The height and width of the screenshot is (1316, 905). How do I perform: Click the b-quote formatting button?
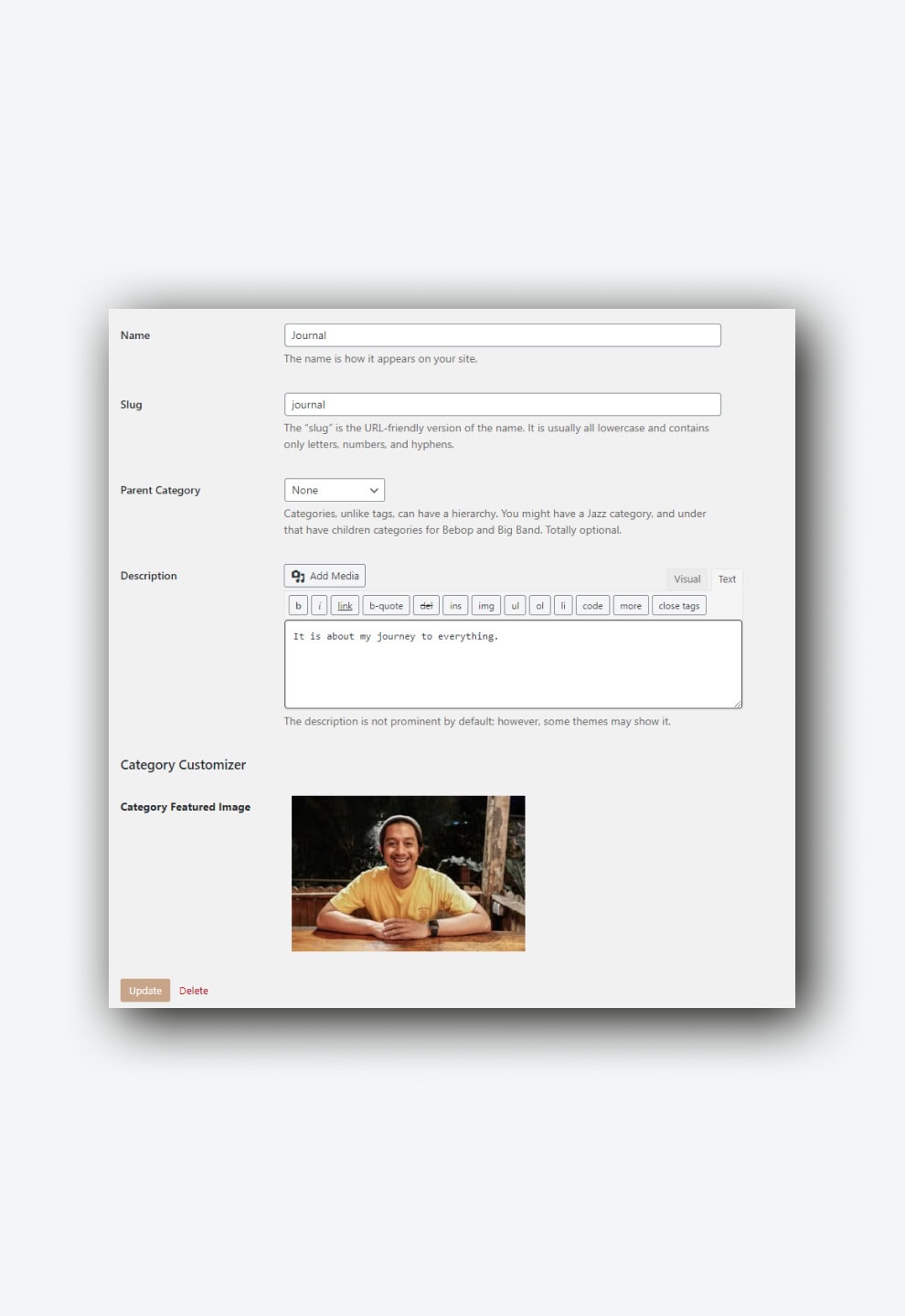(x=386, y=606)
